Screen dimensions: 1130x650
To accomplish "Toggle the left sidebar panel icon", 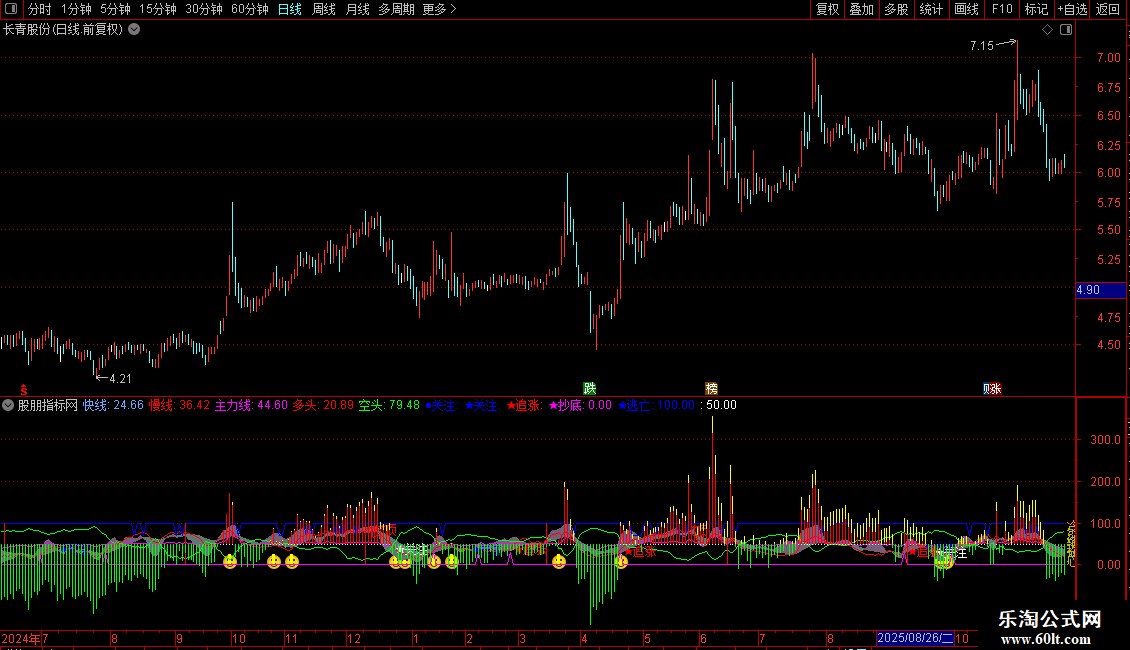I will pos(11,9).
